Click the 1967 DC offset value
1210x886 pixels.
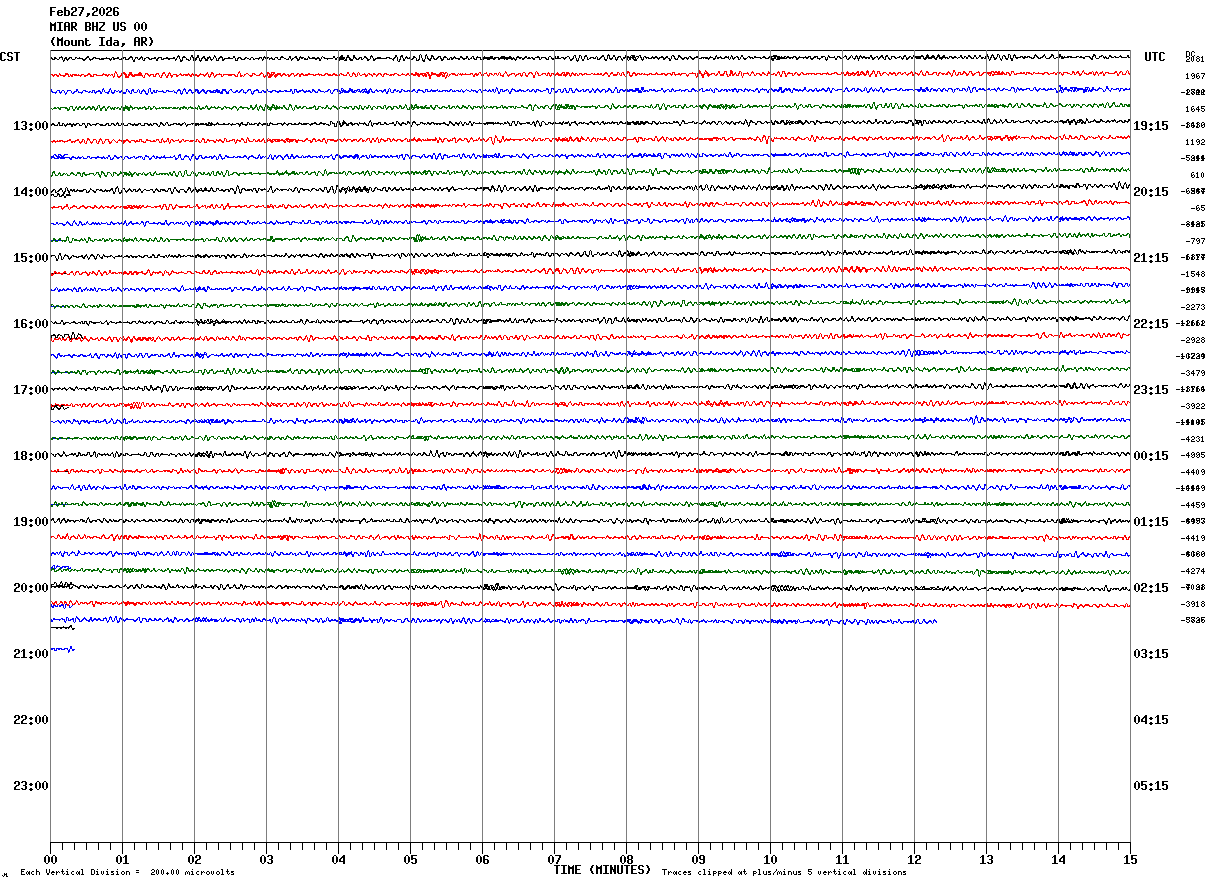(x=1195, y=76)
